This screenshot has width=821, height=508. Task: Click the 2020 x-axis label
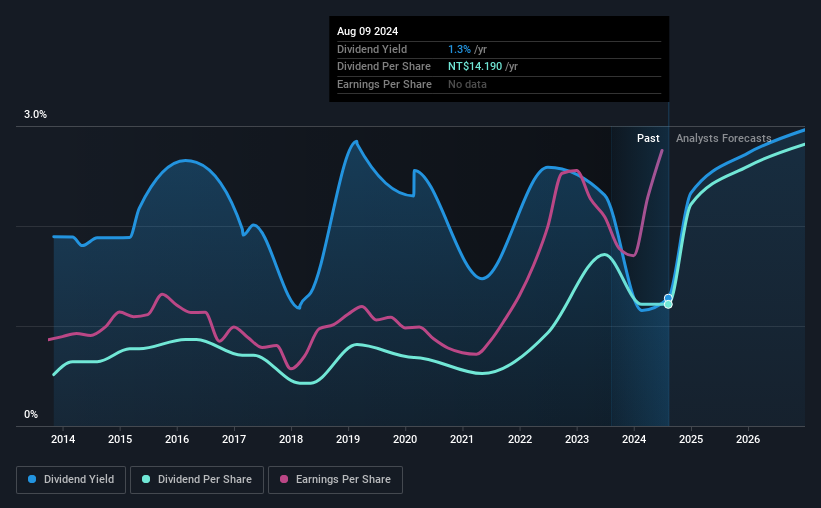coord(405,439)
